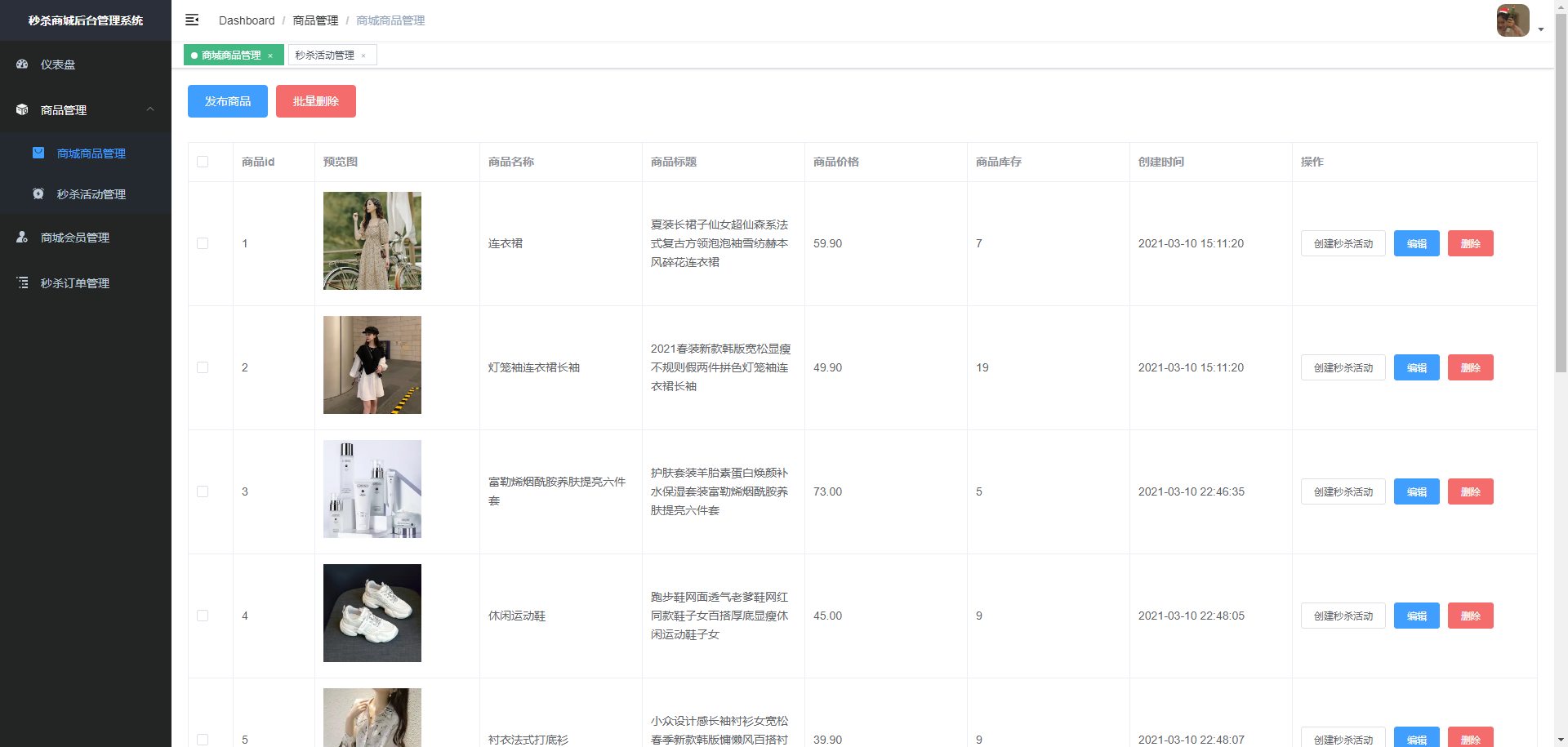1568x747 pixels.
Task: Check the row checkbox for 休闲运动鞋
Action: pyautogui.click(x=203, y=616)
